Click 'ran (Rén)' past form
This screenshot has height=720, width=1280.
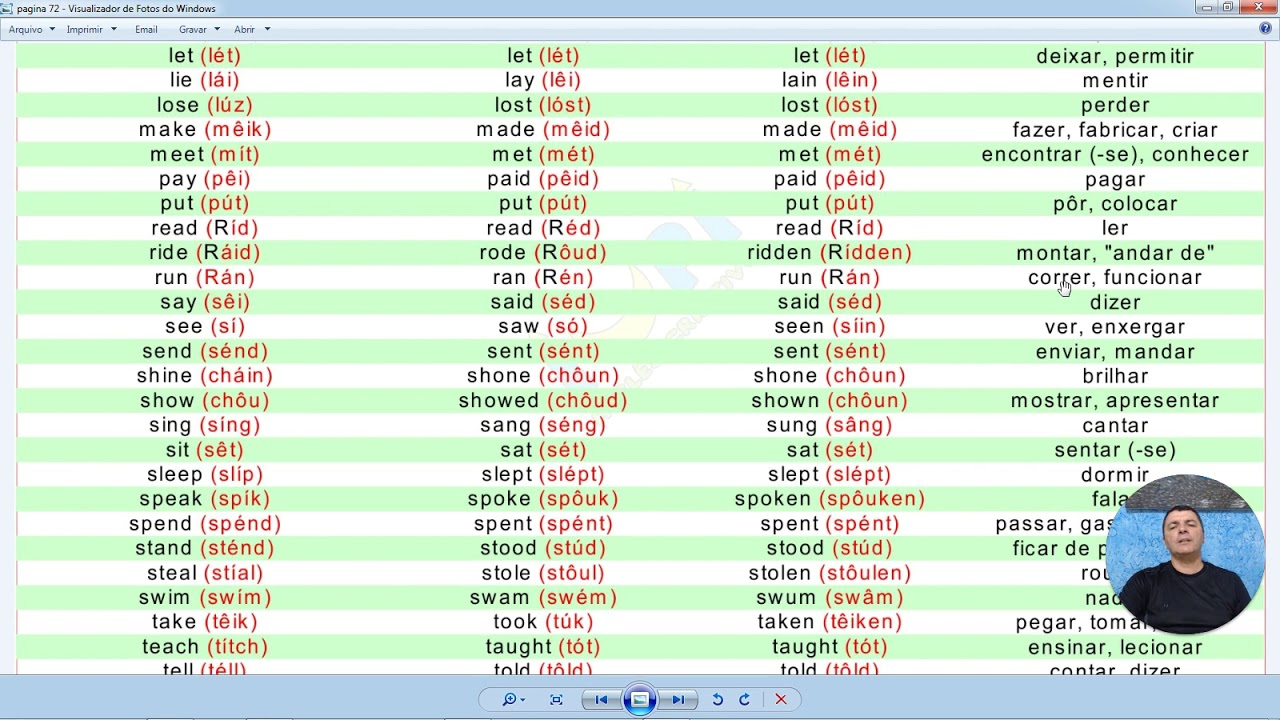coord(543,278)
